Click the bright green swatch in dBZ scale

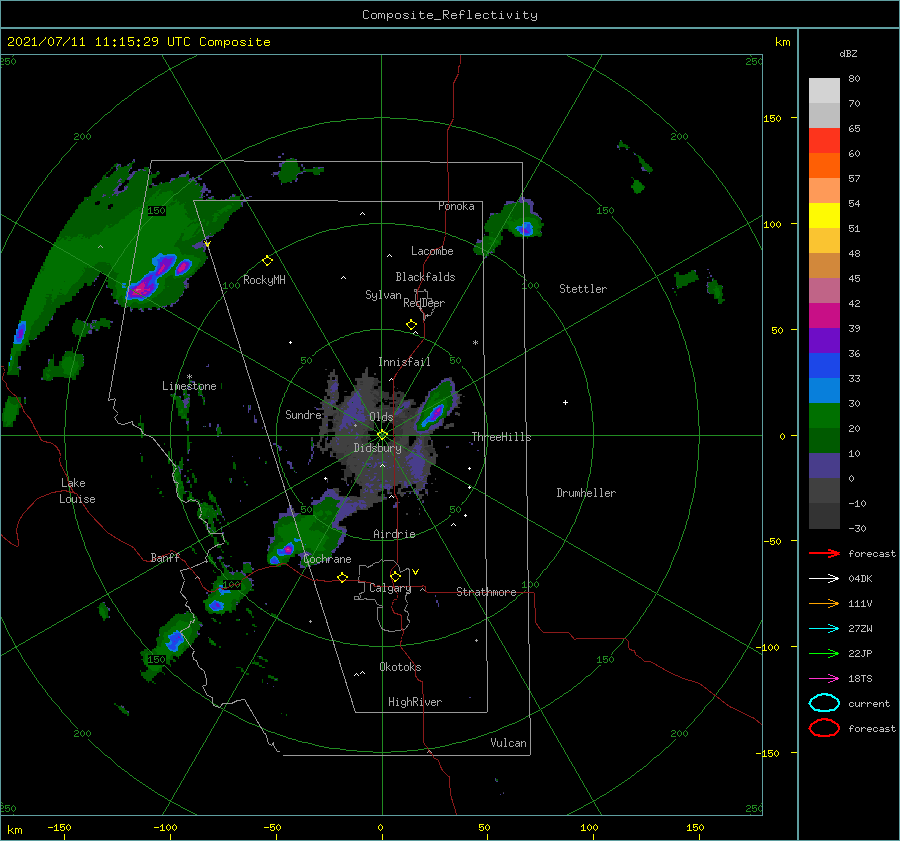(x=824, y=415)
